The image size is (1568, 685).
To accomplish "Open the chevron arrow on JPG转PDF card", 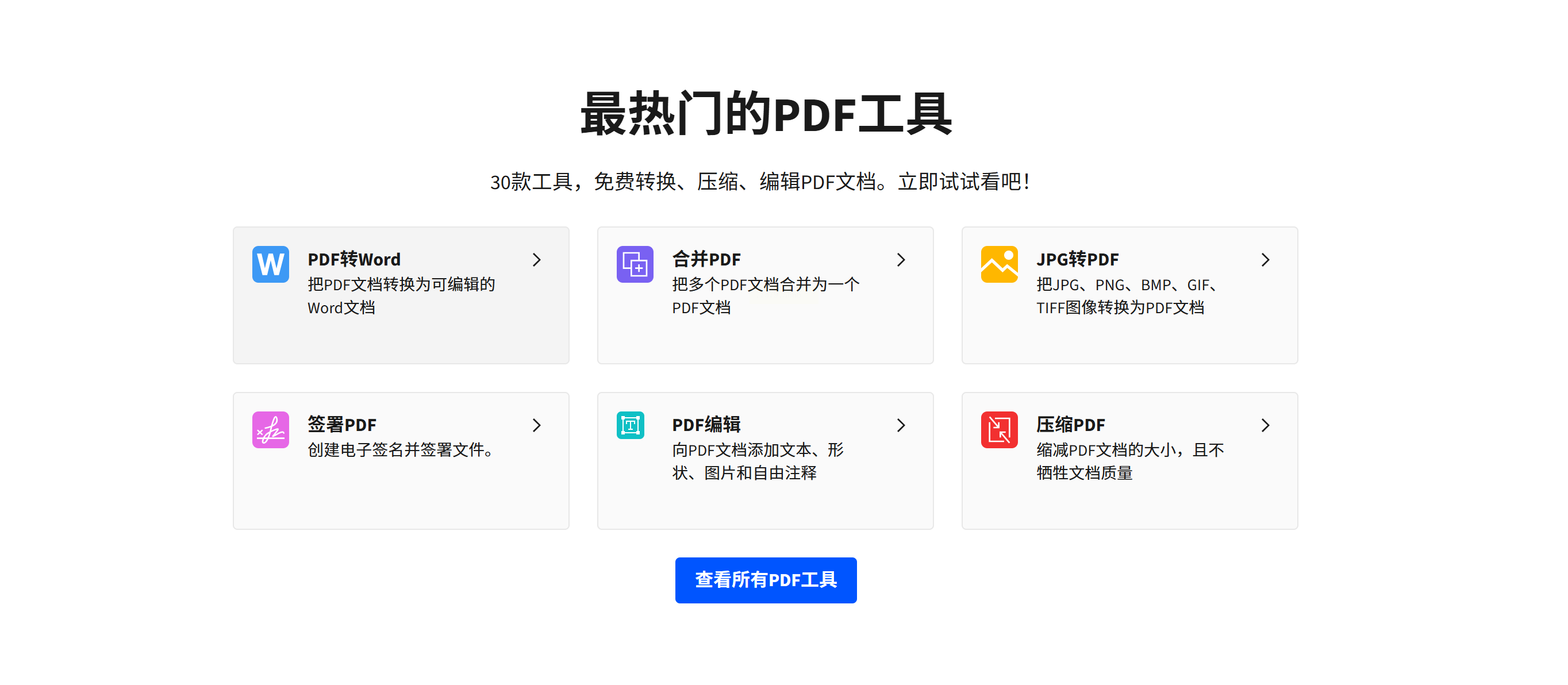I will pyautogui.click(x=1265, y=260).
